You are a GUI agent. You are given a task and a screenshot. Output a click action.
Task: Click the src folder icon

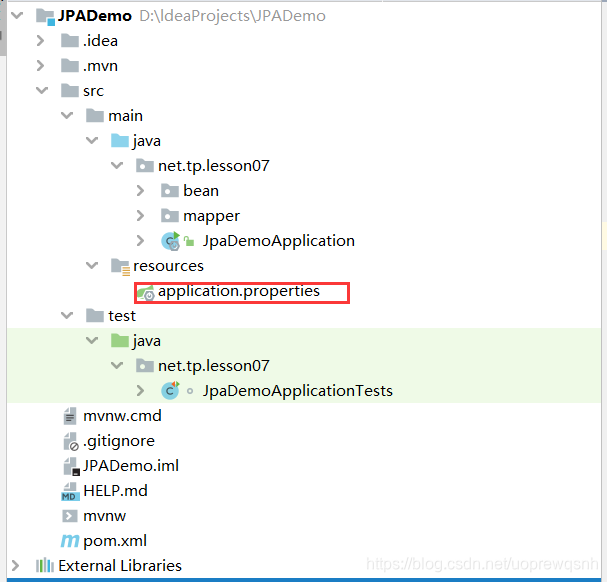click(x=70, y=90)
